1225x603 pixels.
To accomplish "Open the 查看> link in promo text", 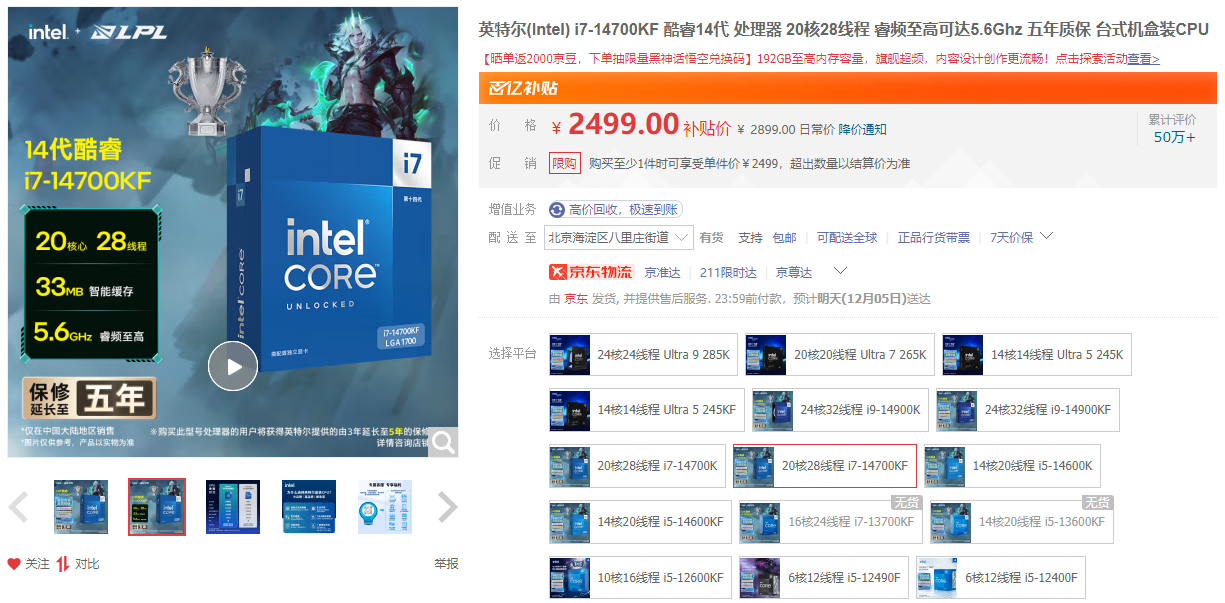I will coord(1143,59).
